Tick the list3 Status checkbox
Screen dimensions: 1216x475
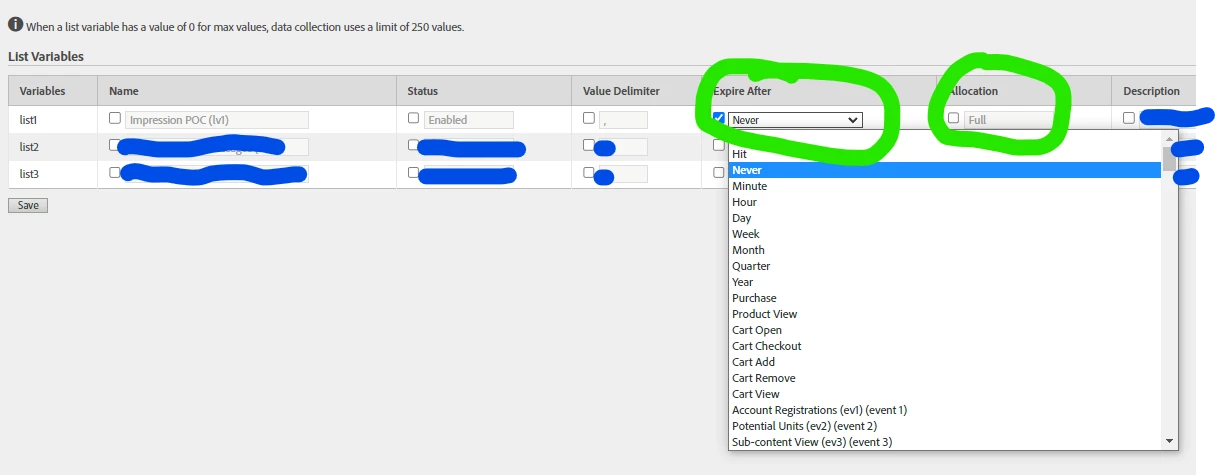click(x=414, y=172)
